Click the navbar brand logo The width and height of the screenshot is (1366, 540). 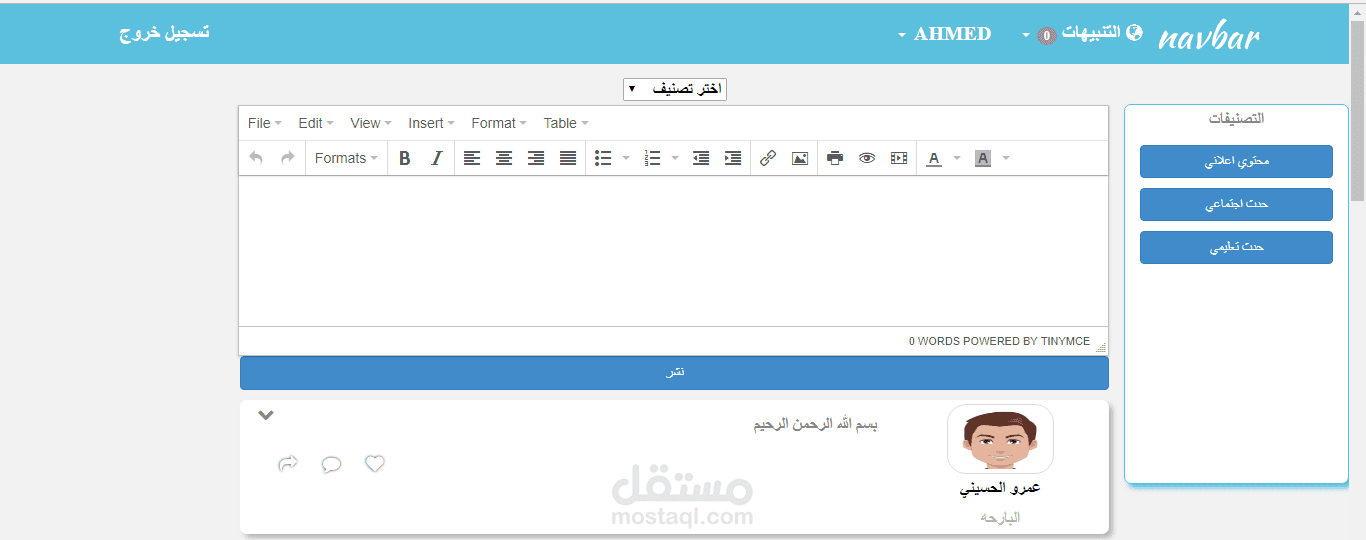coord(1209,36)
